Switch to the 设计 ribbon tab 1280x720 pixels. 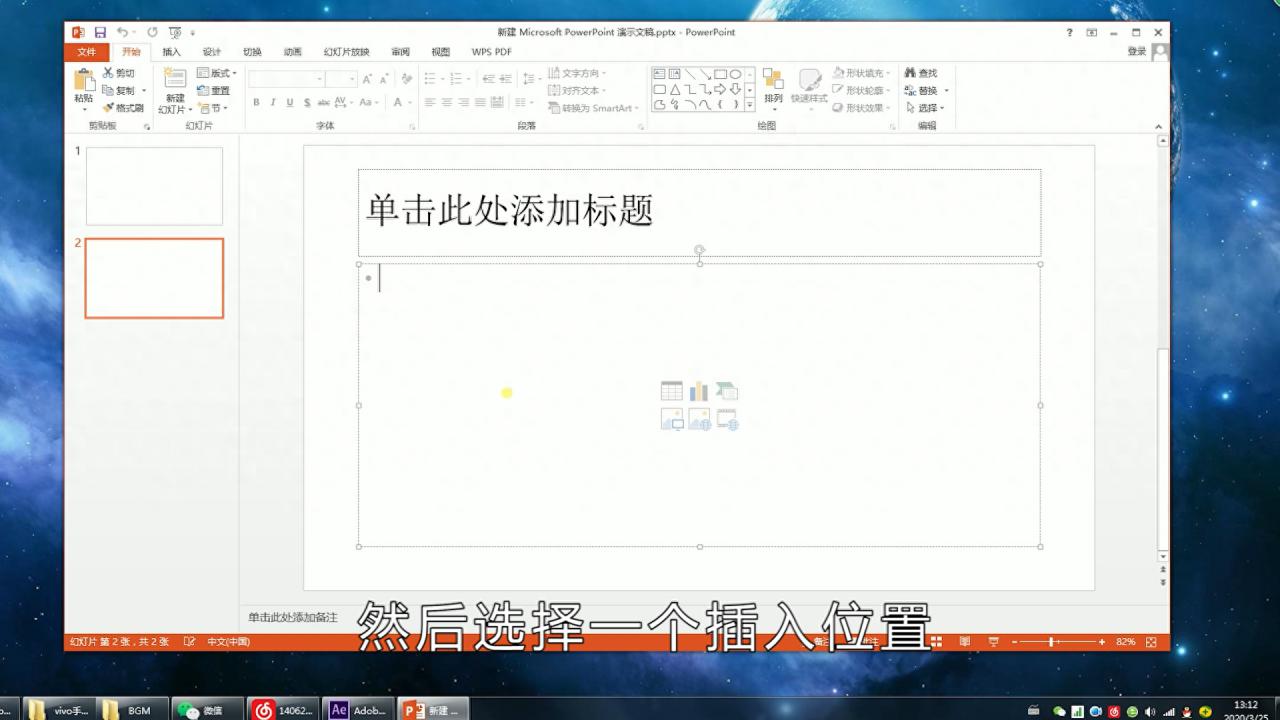[213, 51]
